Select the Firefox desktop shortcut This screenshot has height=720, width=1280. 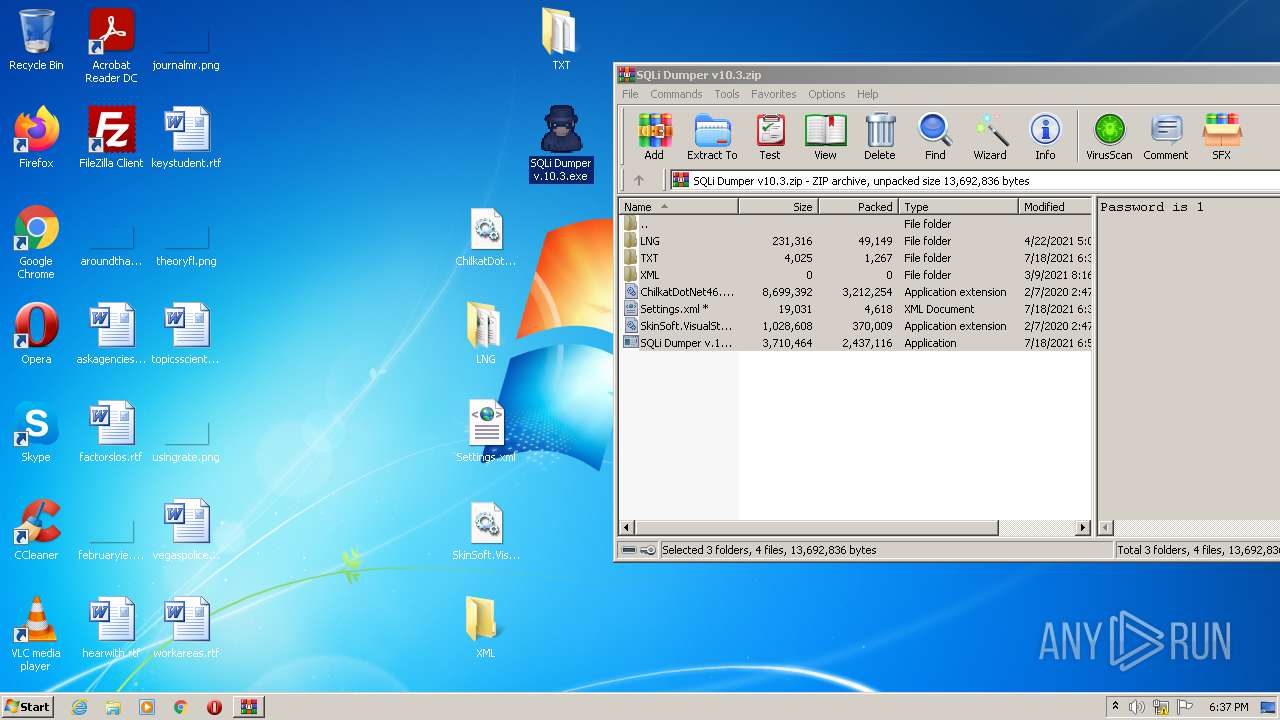click(x=36, y=138)
